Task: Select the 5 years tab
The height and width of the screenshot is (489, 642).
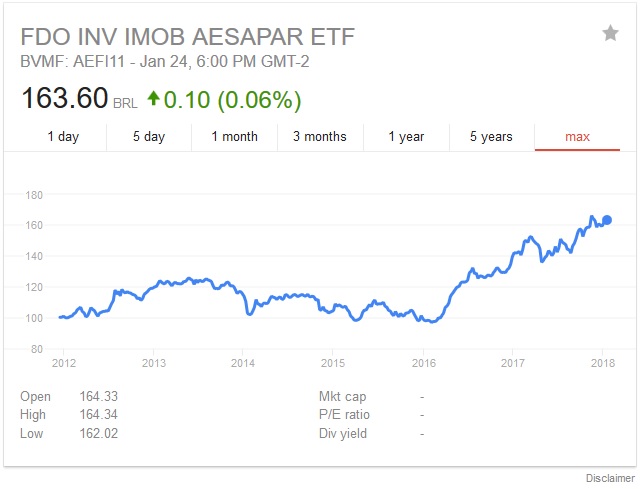Action: coord(492,137)
